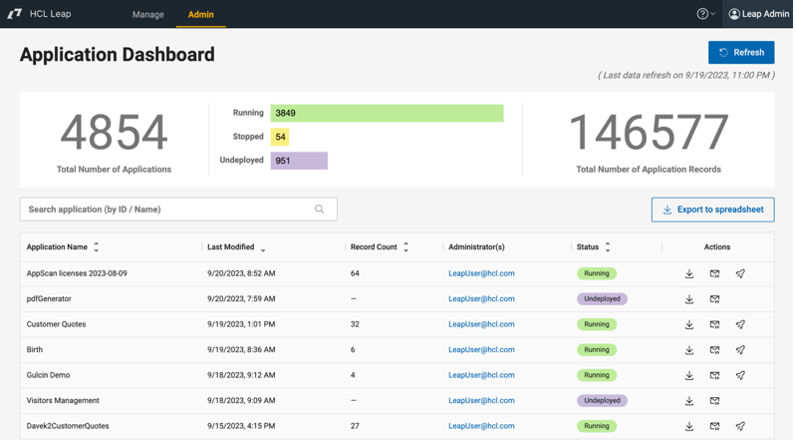Screen dimensions: 797x440
Task: Sort by Application Name column
Action: [x=96, y=247]
